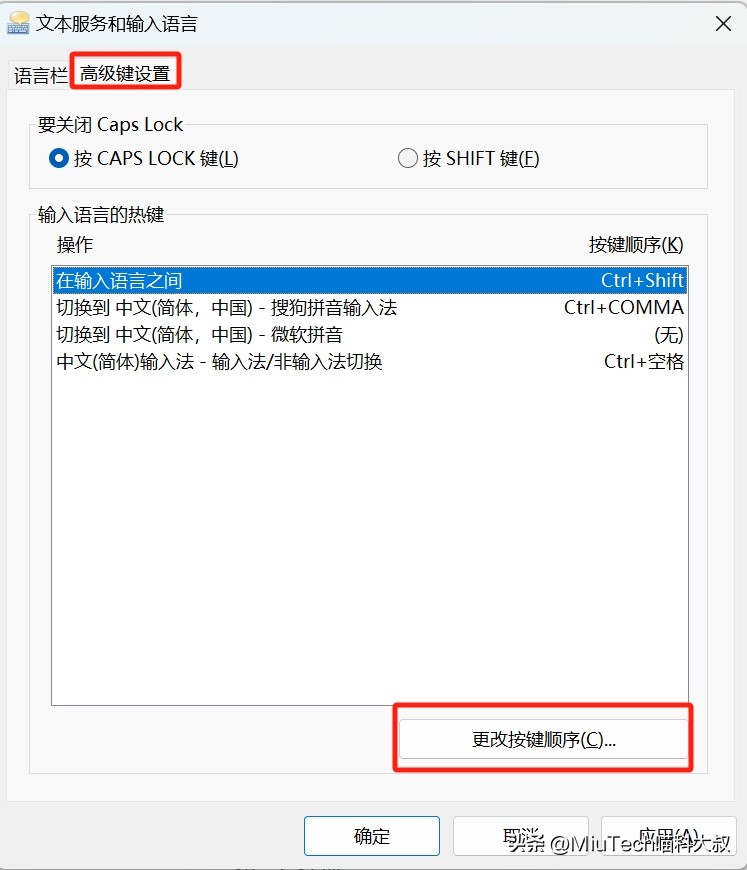This screenshot has height=870, width=747.
Task: Click the (无) shortcut value
Action: (x=669, y=335)
